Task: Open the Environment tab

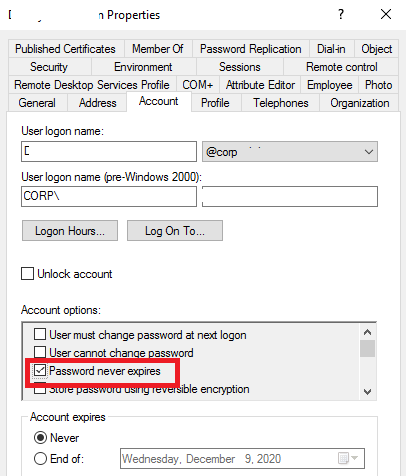Action: pos(143,67)
